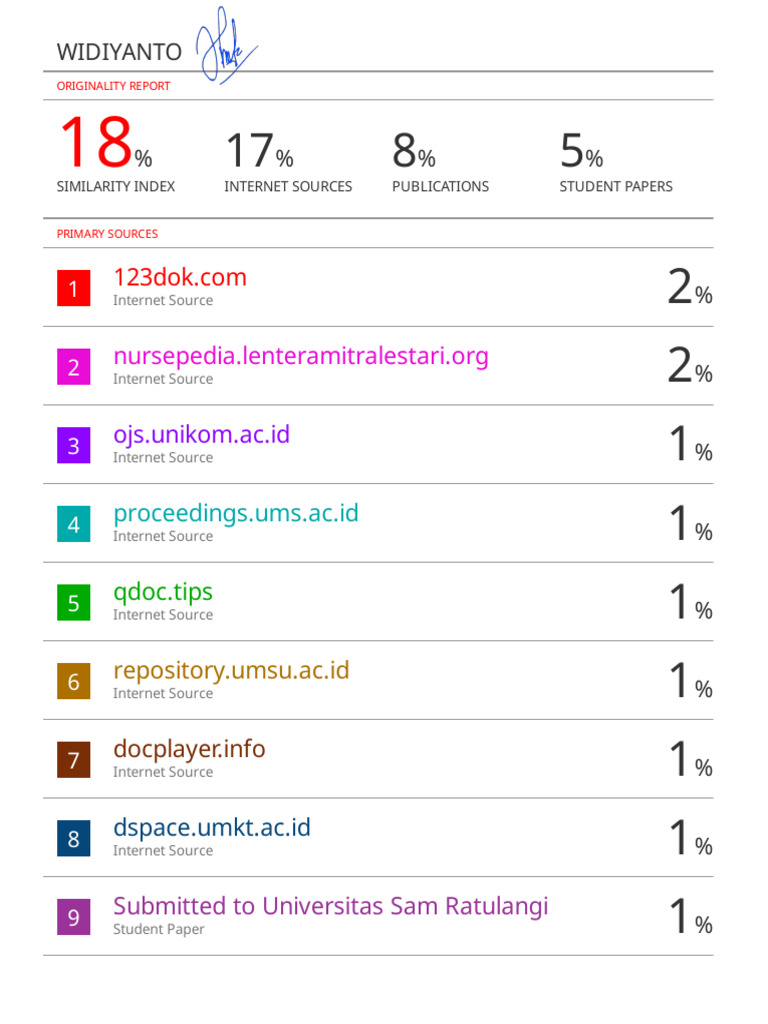
Task: Click the dark brown number 7 badge
Action: click(x=73, y=761)
